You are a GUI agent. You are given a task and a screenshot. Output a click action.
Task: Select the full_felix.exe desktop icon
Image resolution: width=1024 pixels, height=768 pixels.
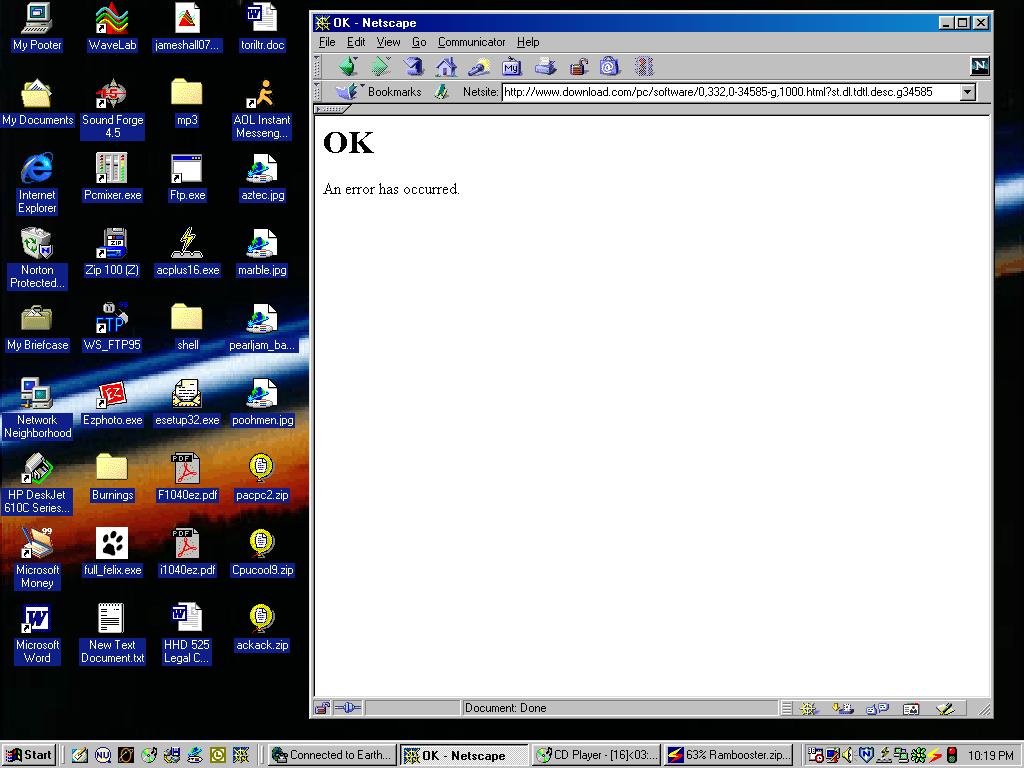click(112, 552)
